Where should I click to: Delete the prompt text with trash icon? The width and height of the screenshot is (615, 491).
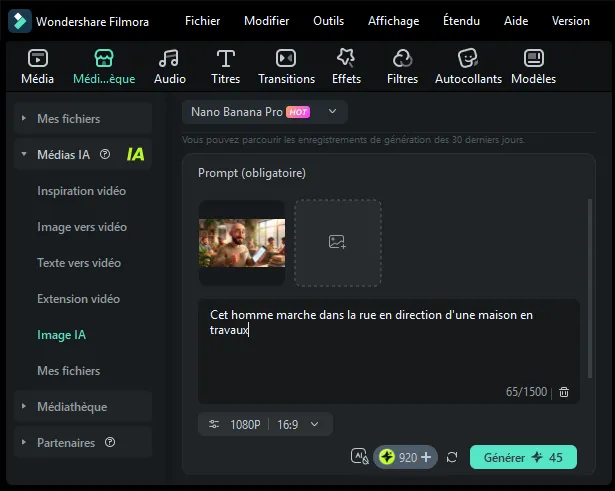564,392
